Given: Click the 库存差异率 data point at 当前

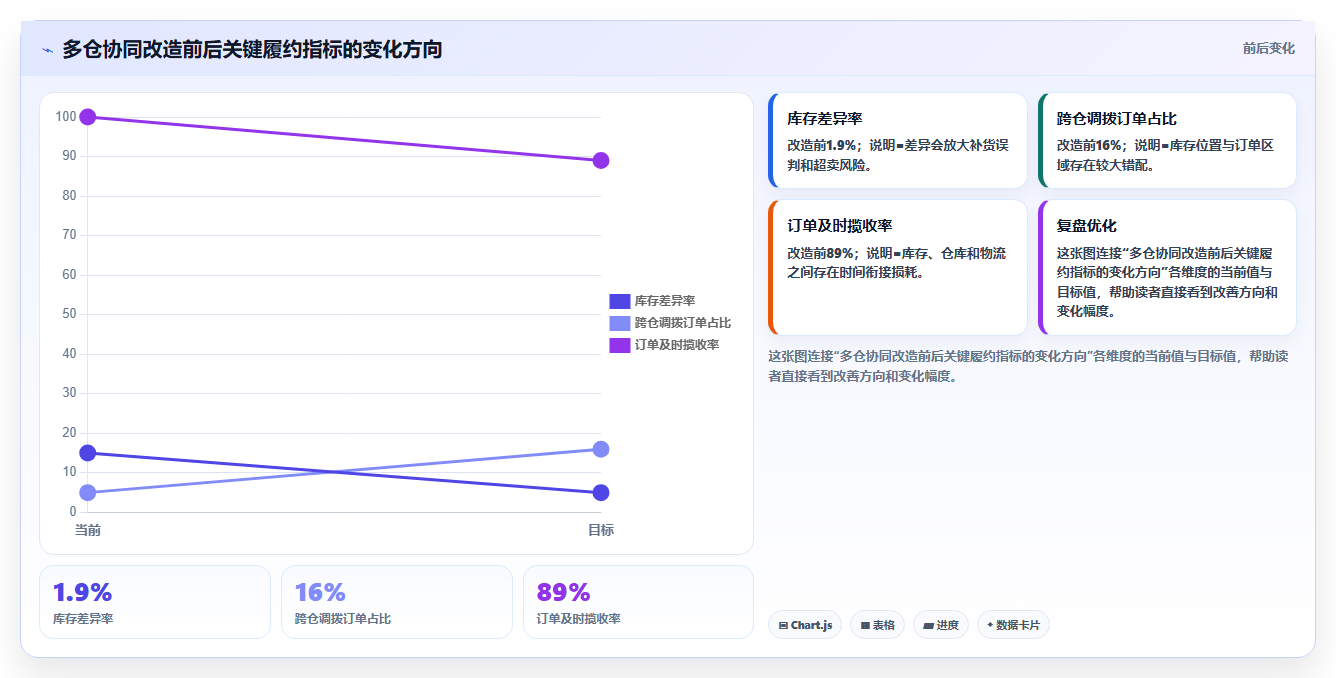Looking at the screenshot, I should [x=88, y=453].
